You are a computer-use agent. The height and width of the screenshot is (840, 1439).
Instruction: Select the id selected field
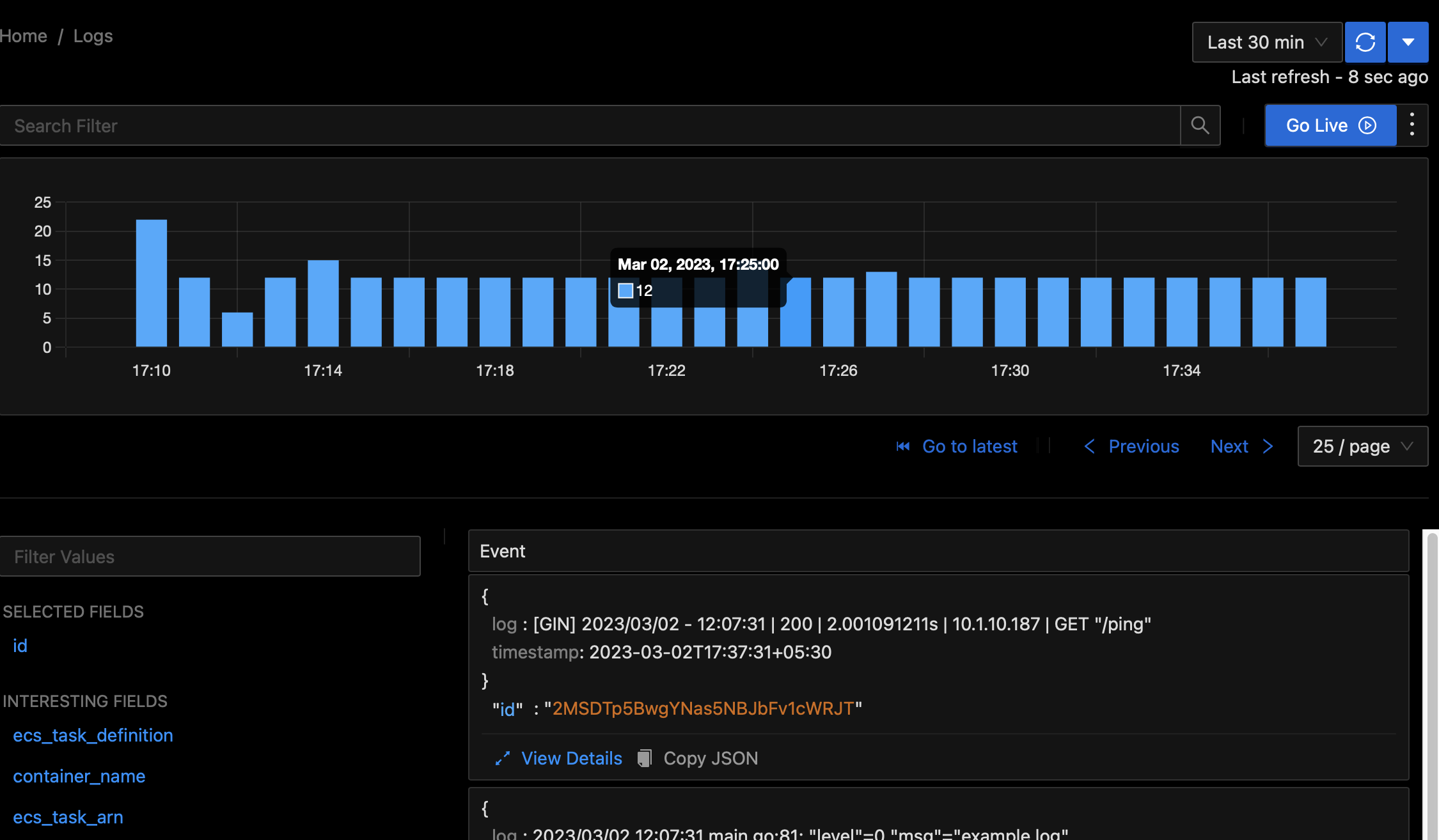pyautogui.click(x=20, y=646)
